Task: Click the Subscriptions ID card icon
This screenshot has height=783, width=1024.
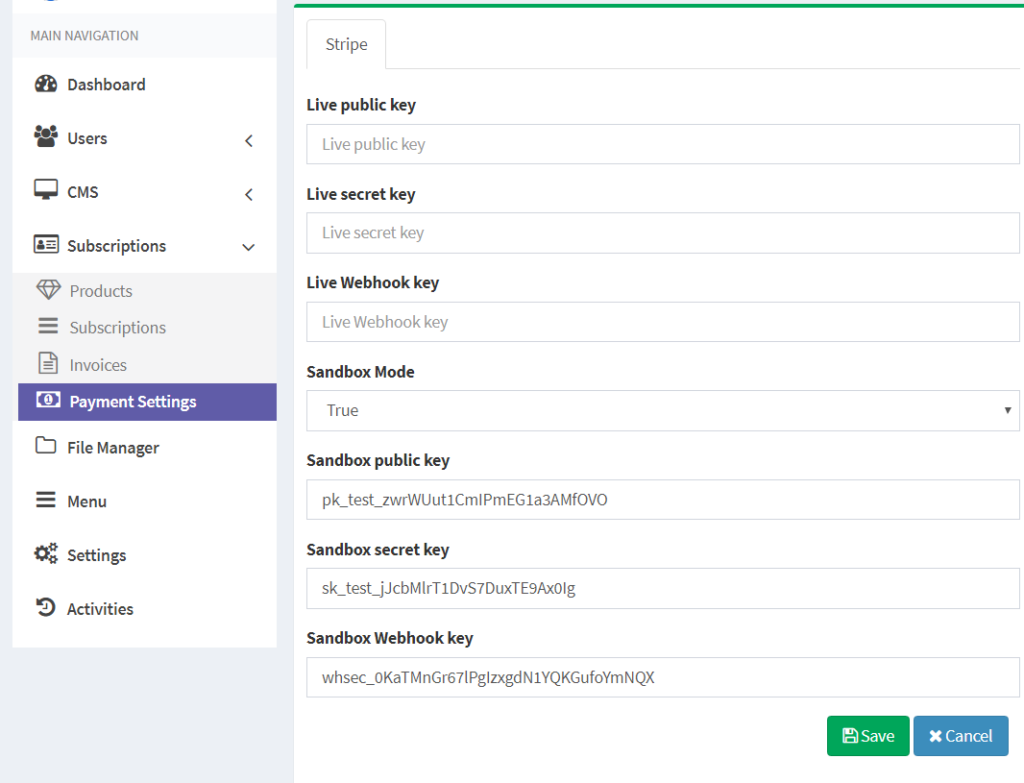Action: 46,245
